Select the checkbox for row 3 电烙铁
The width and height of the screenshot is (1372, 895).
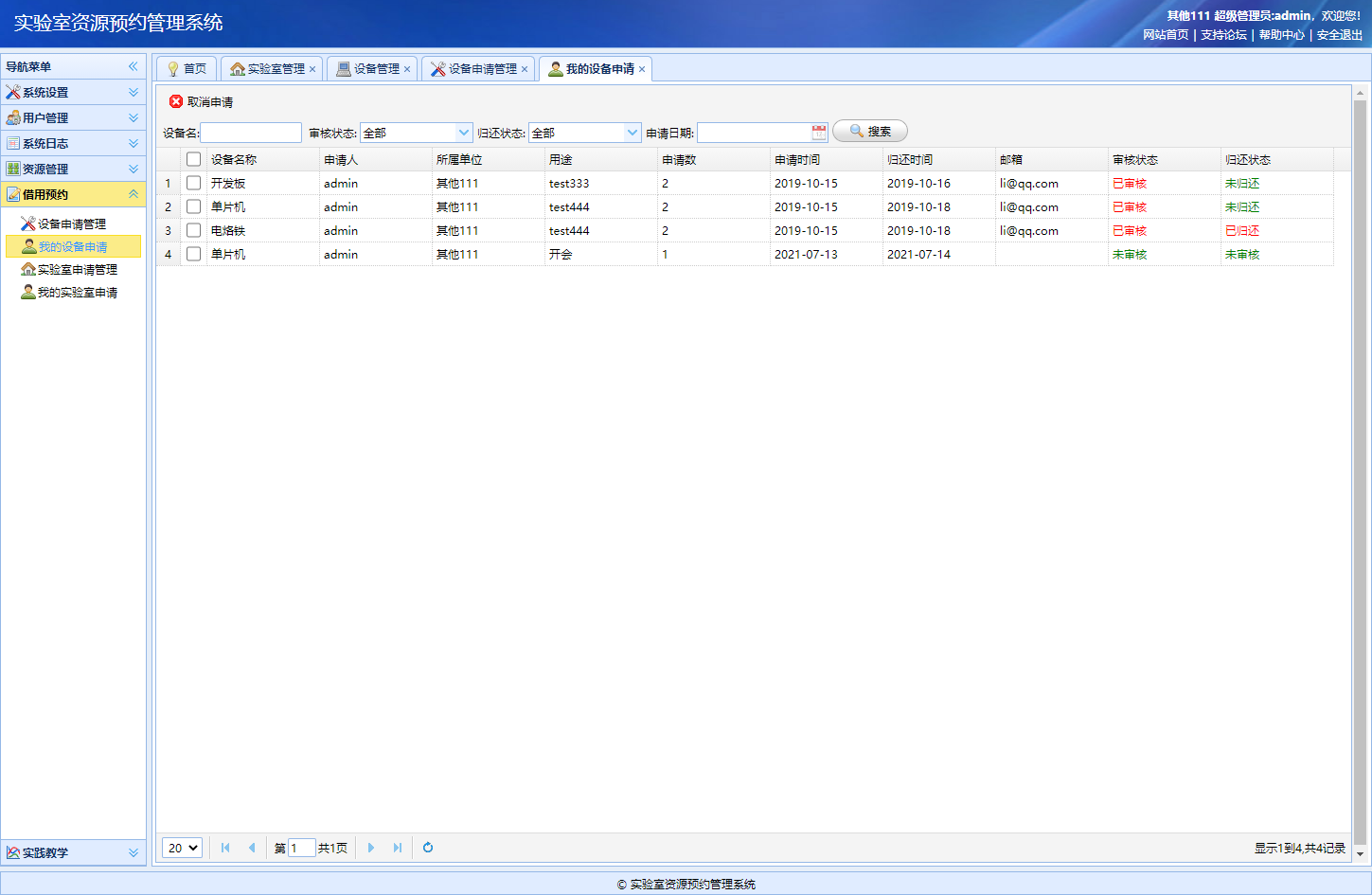click(x=193, y=230)
